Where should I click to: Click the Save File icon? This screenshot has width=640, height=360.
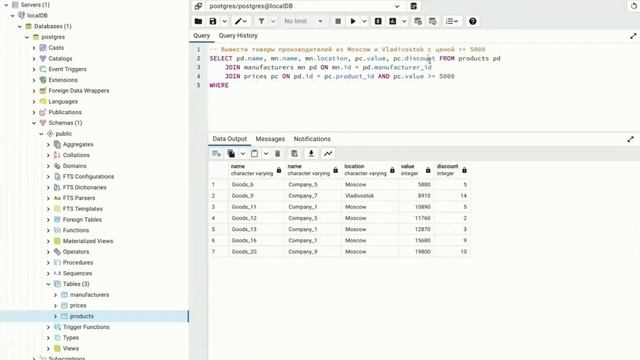[213, 21]
